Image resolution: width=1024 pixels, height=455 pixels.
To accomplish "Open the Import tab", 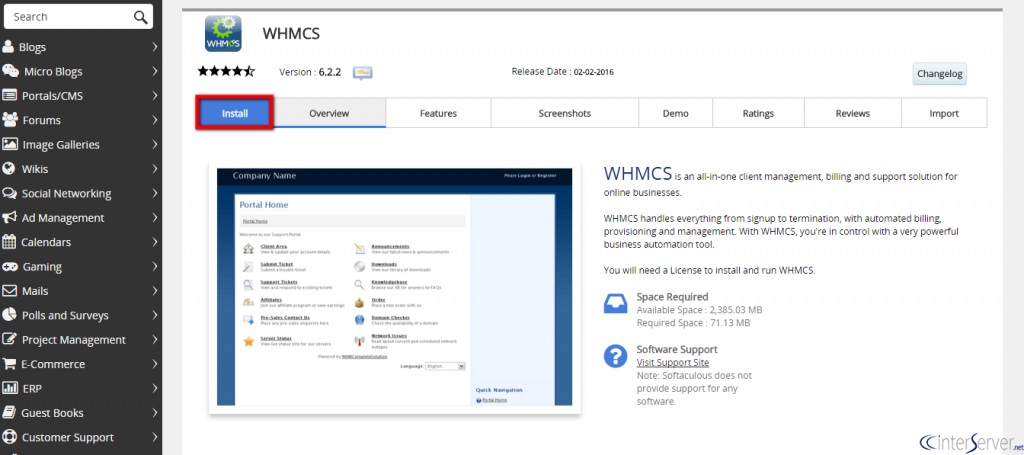I will tap(944, 113).
